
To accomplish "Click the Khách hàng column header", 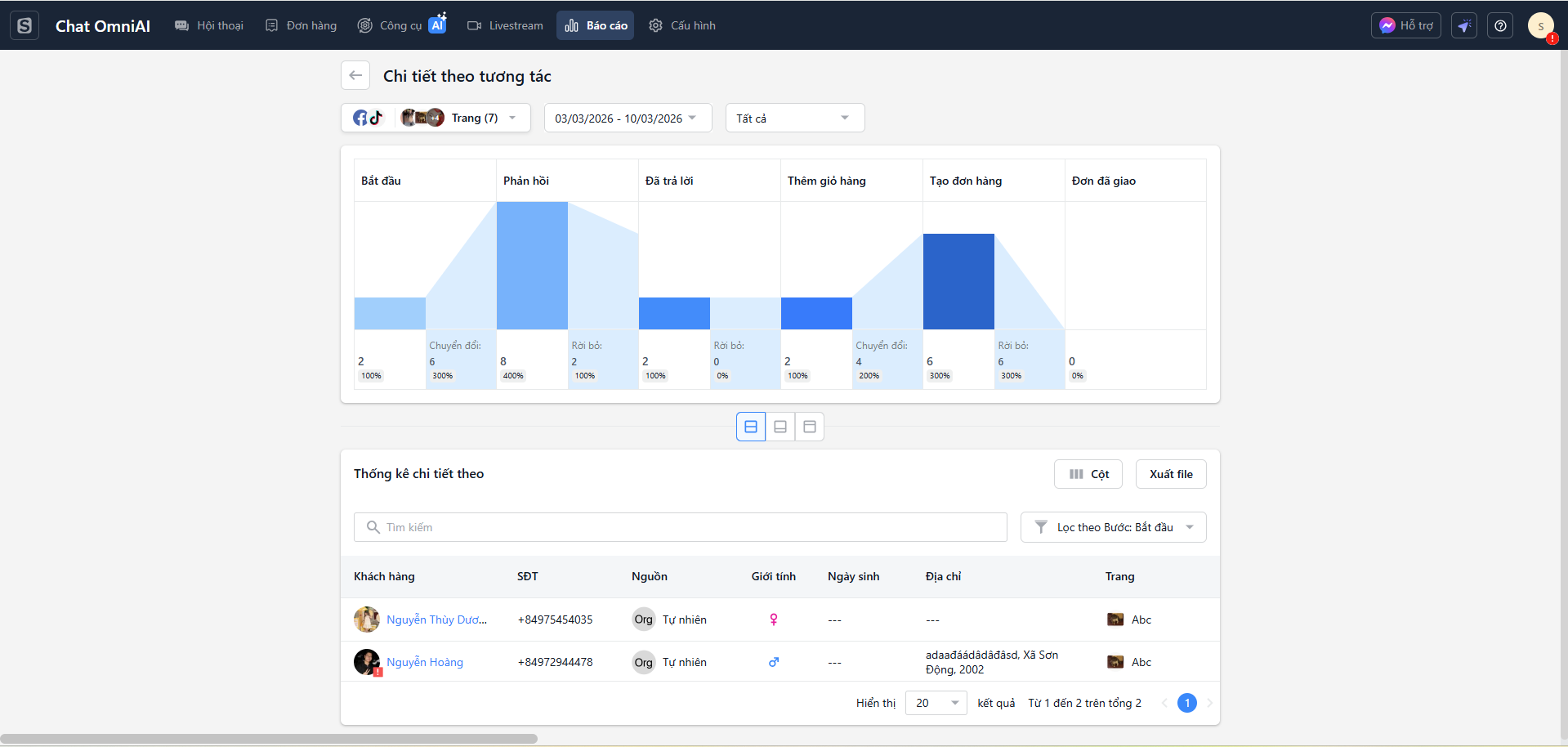I will [384, 576].
